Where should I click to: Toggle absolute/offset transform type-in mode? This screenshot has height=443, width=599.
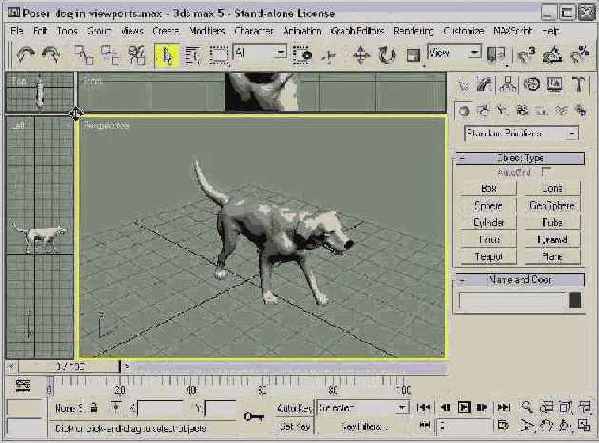pos(116,407)
